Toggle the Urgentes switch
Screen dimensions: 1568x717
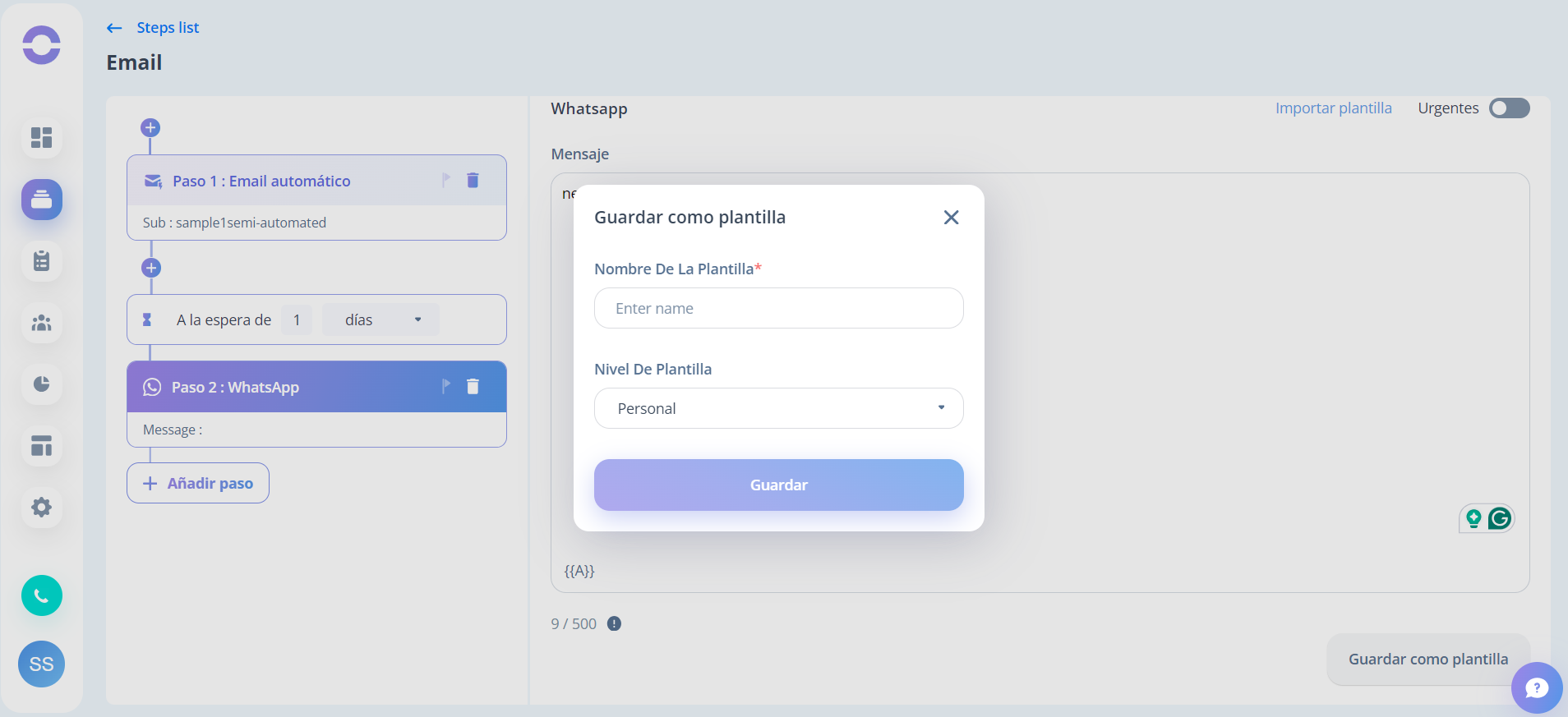1510,108
